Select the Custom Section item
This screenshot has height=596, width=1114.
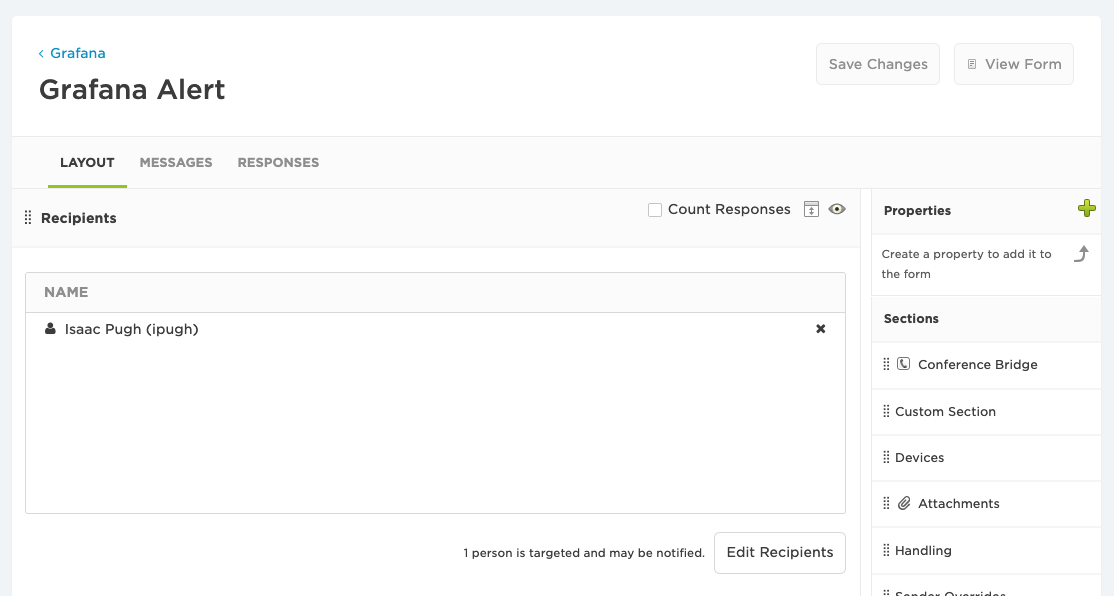[x=986, y=411]
